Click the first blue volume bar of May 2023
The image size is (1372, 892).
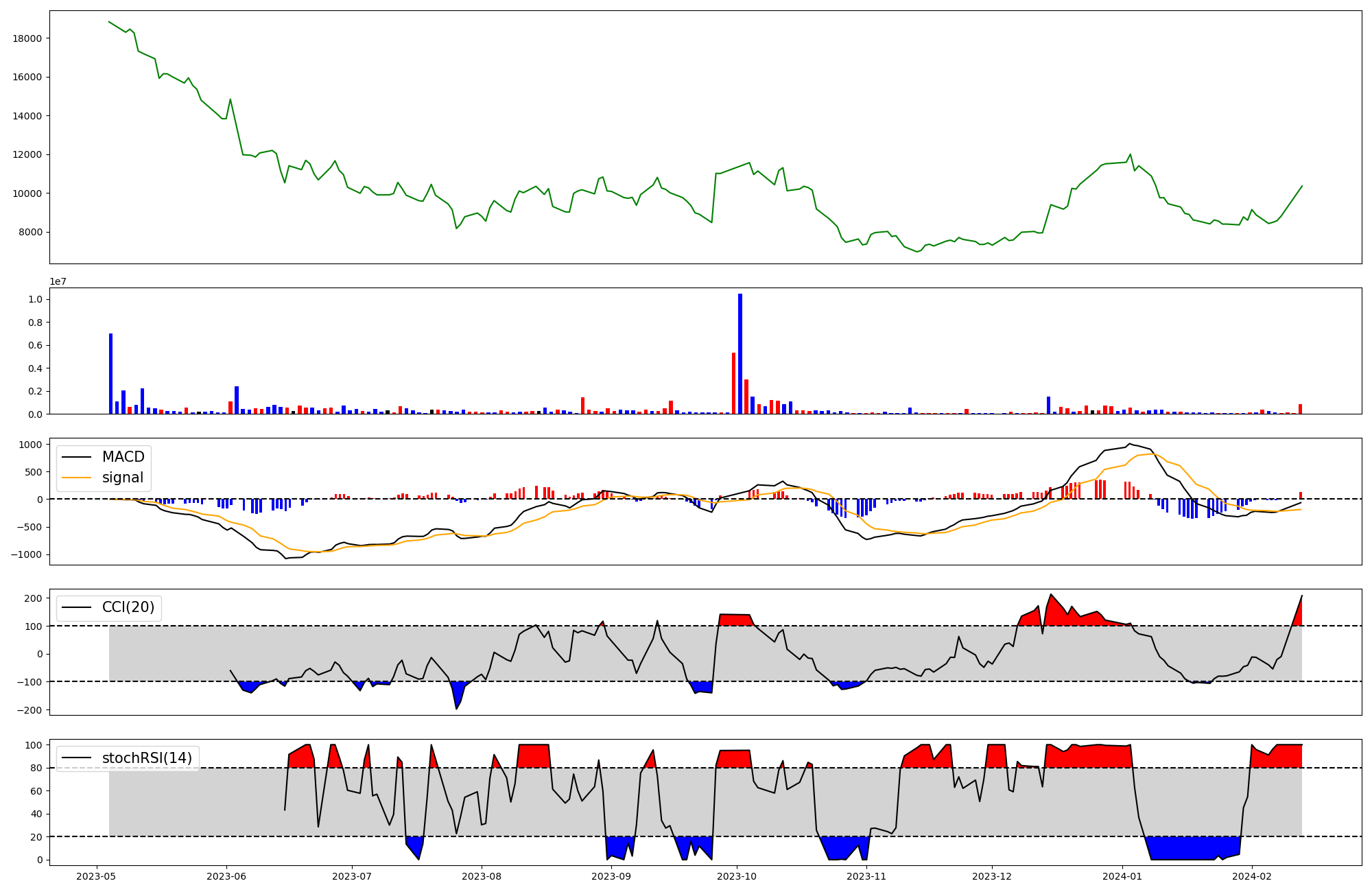[x=110, y=374]
